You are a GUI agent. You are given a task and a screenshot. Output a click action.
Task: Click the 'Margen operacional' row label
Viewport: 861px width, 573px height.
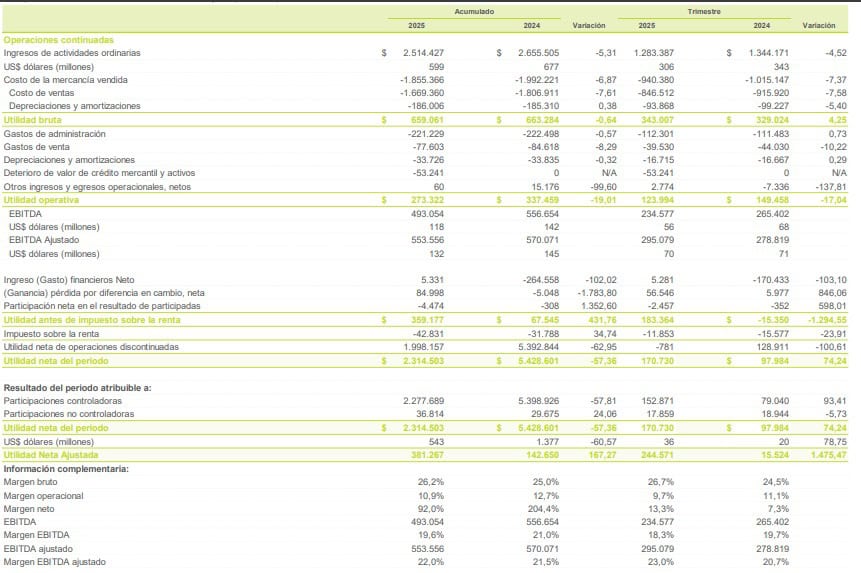43,496
